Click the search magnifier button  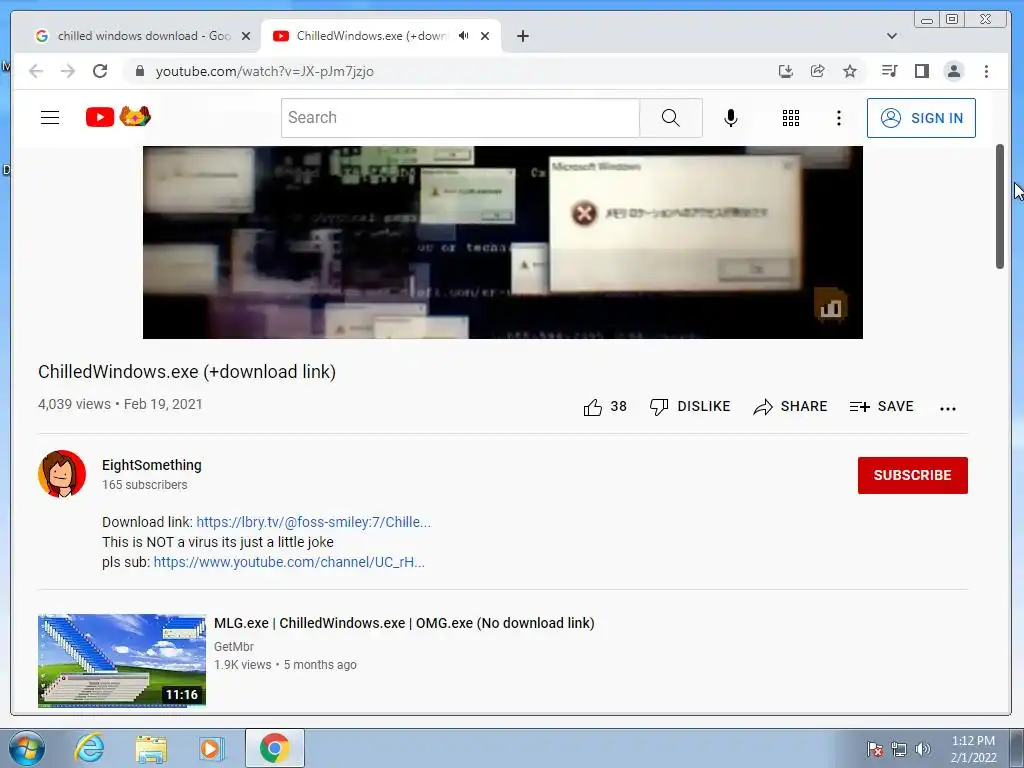[x=671, y=118]
